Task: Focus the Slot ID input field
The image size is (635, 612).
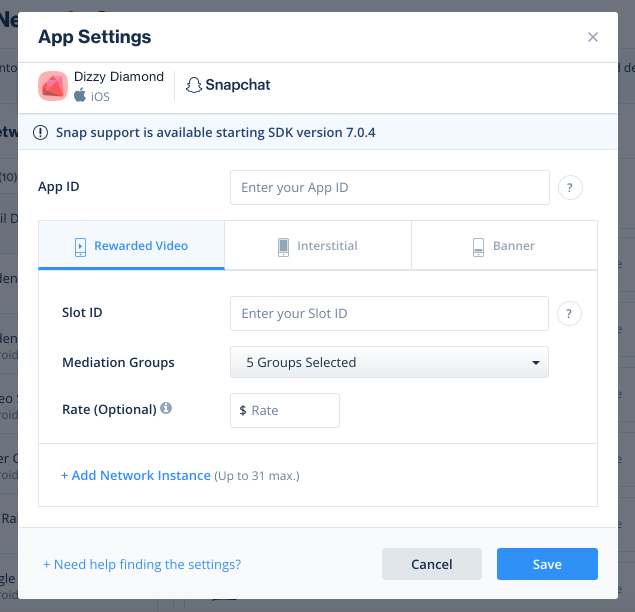Action: 389,313
